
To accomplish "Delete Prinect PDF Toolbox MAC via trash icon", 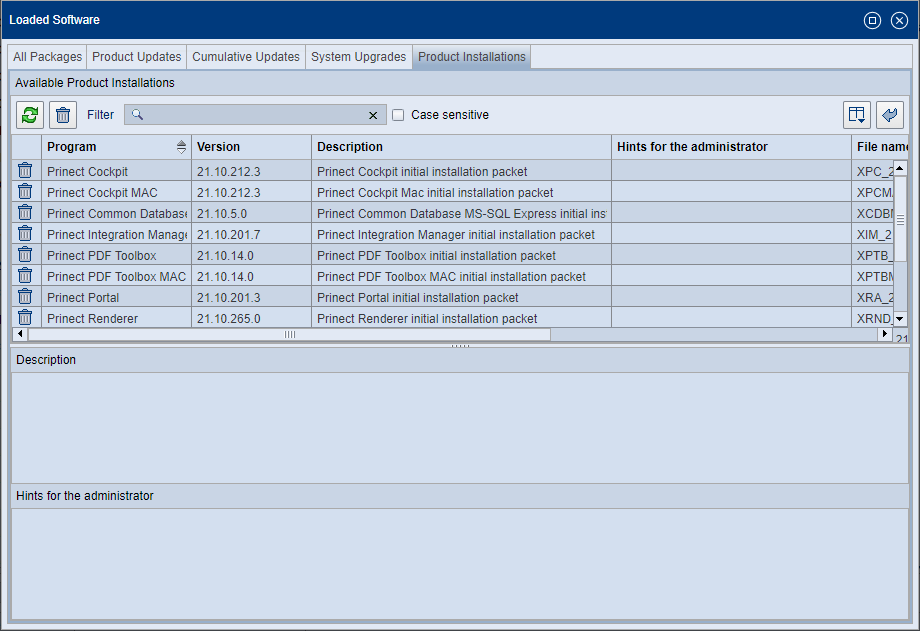I will click(x=24, y=276).
